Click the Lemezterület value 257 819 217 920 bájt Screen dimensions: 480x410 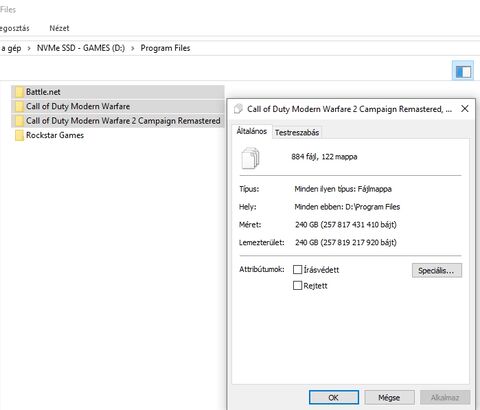[x=346, y=242]
